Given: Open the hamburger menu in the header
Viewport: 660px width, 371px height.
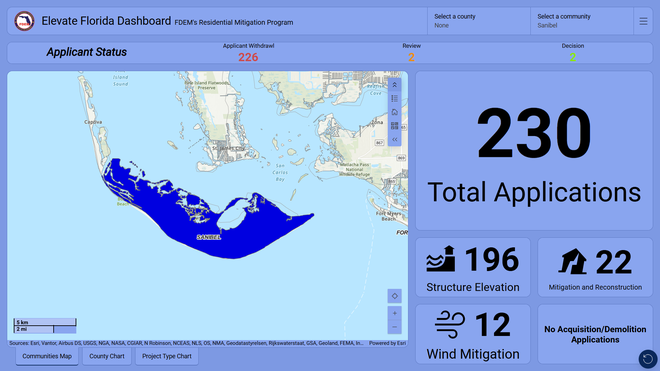Looking at the screenshot, I should pos(643,21).
